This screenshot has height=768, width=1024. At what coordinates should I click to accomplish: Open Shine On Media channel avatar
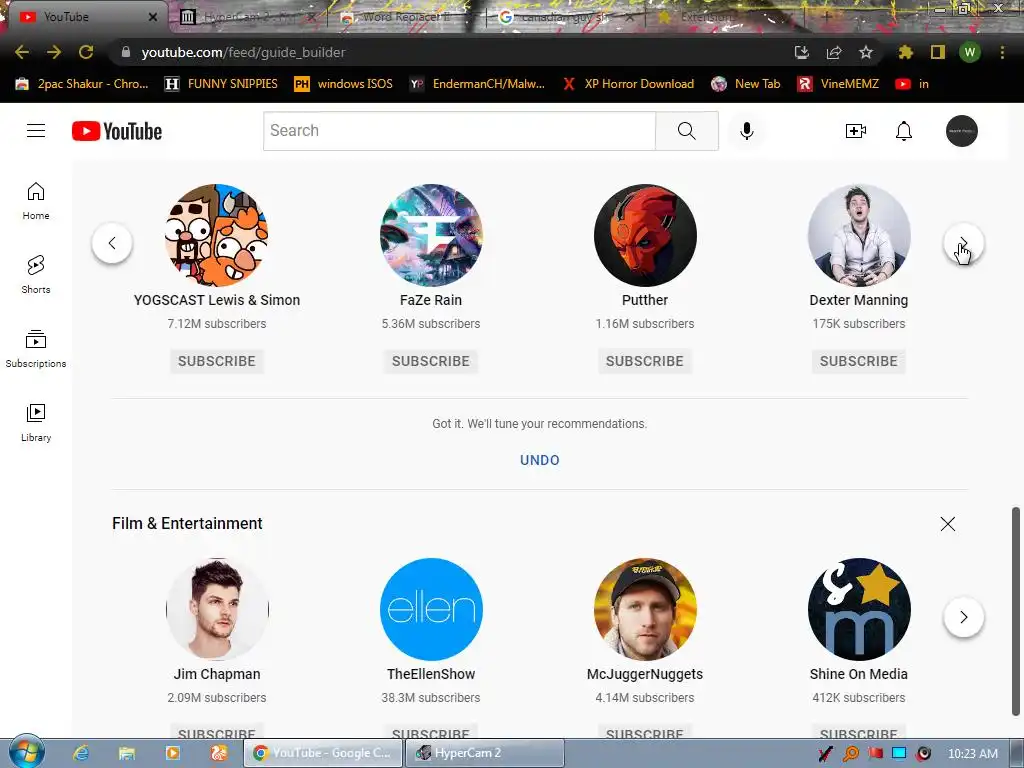pos(859,609)
